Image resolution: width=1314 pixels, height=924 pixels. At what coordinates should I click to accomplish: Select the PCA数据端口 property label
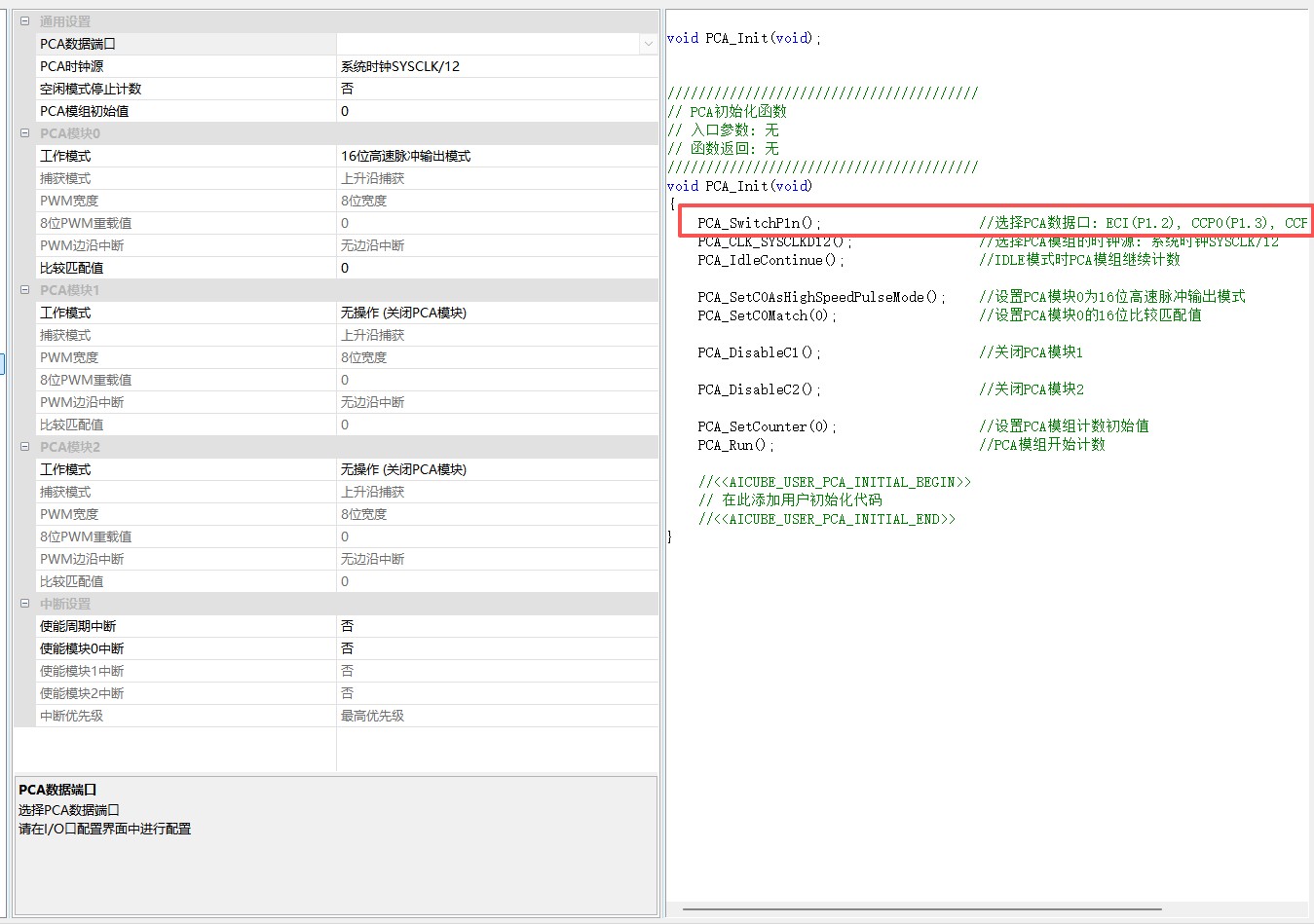(78, 44)
